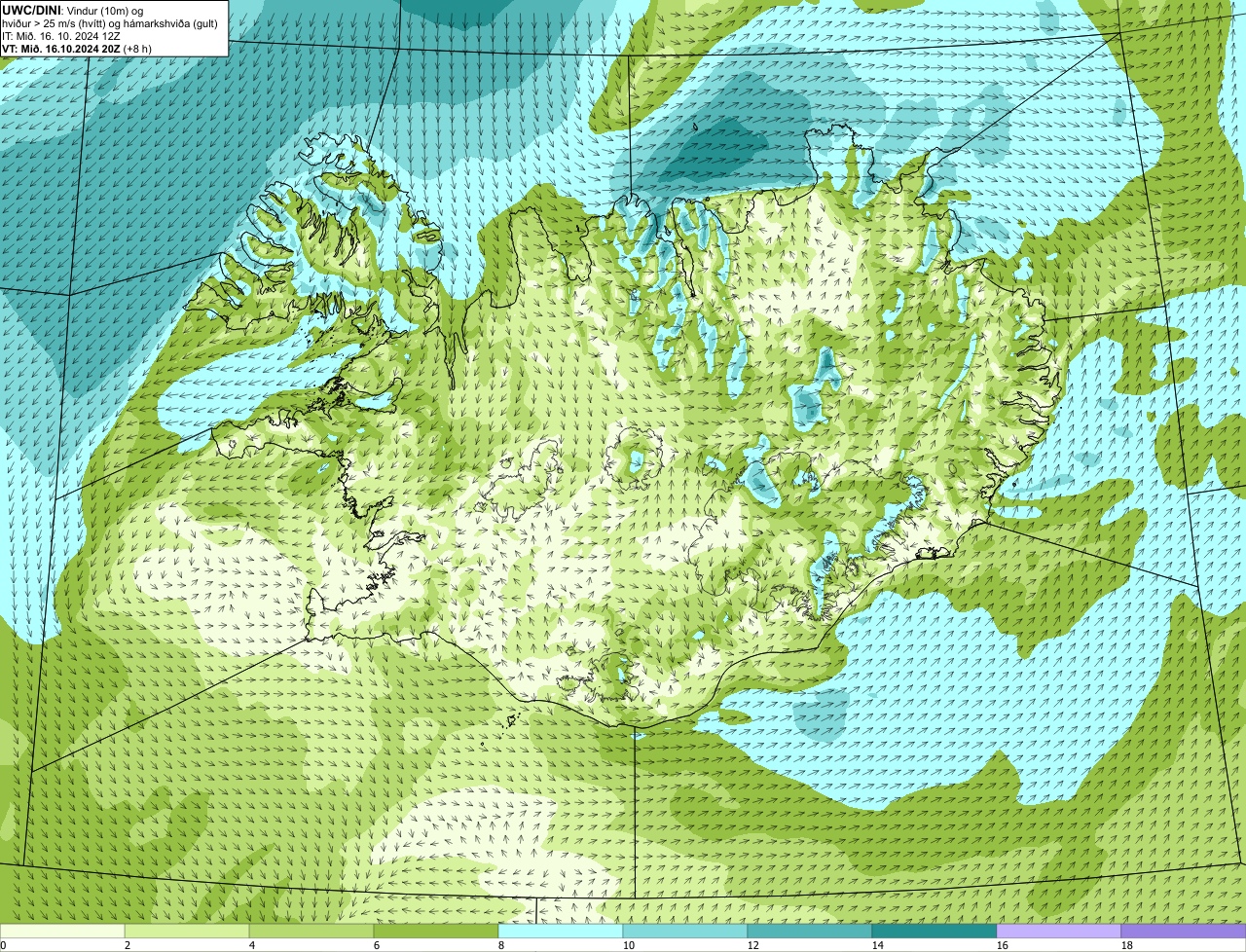
Task: Select the 8–10 m/s light cyan legend swatch
Action: 561,932
